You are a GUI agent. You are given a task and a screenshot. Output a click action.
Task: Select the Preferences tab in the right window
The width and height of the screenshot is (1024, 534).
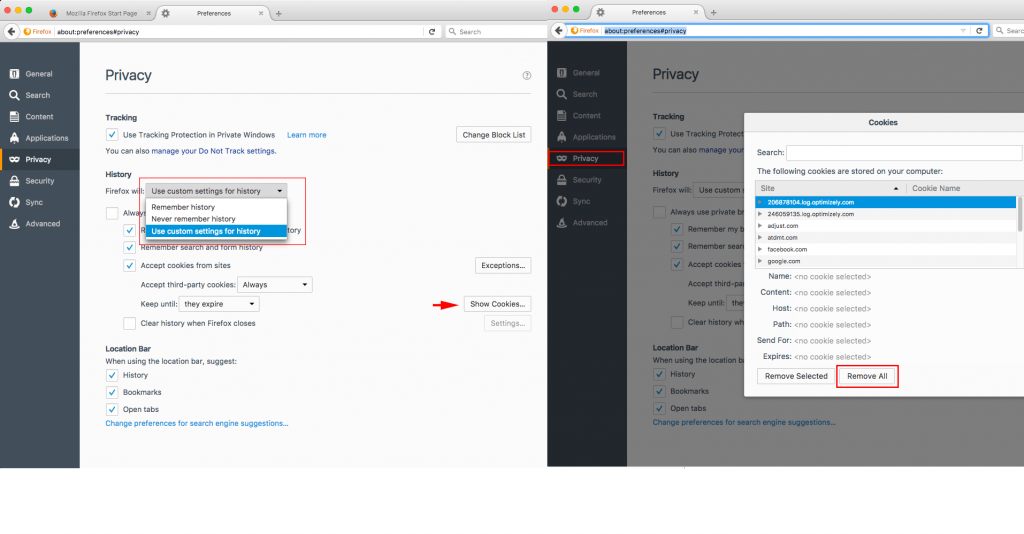(648, 12)
